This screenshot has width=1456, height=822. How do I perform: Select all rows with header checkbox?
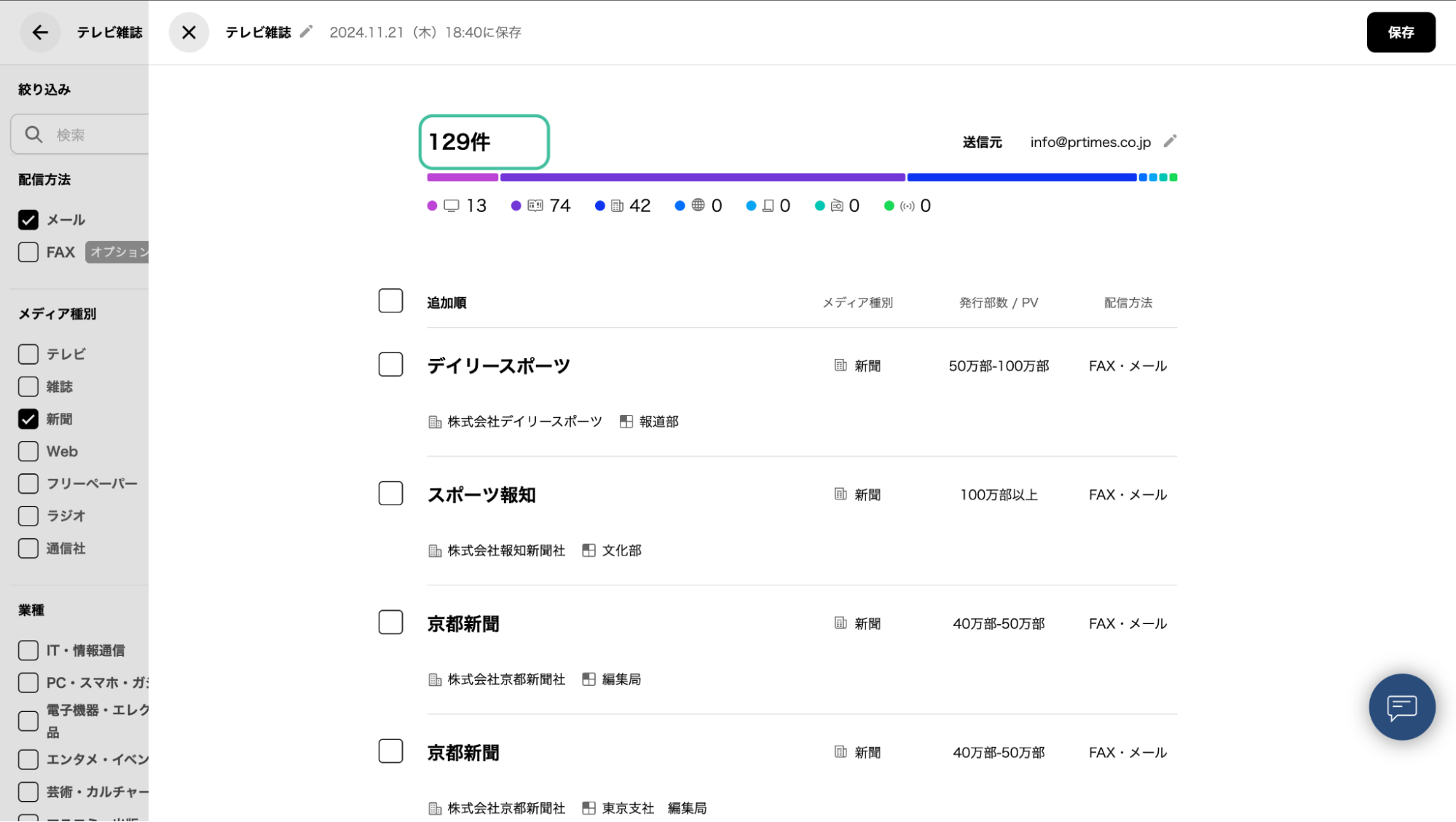click(x=390, y=301)
